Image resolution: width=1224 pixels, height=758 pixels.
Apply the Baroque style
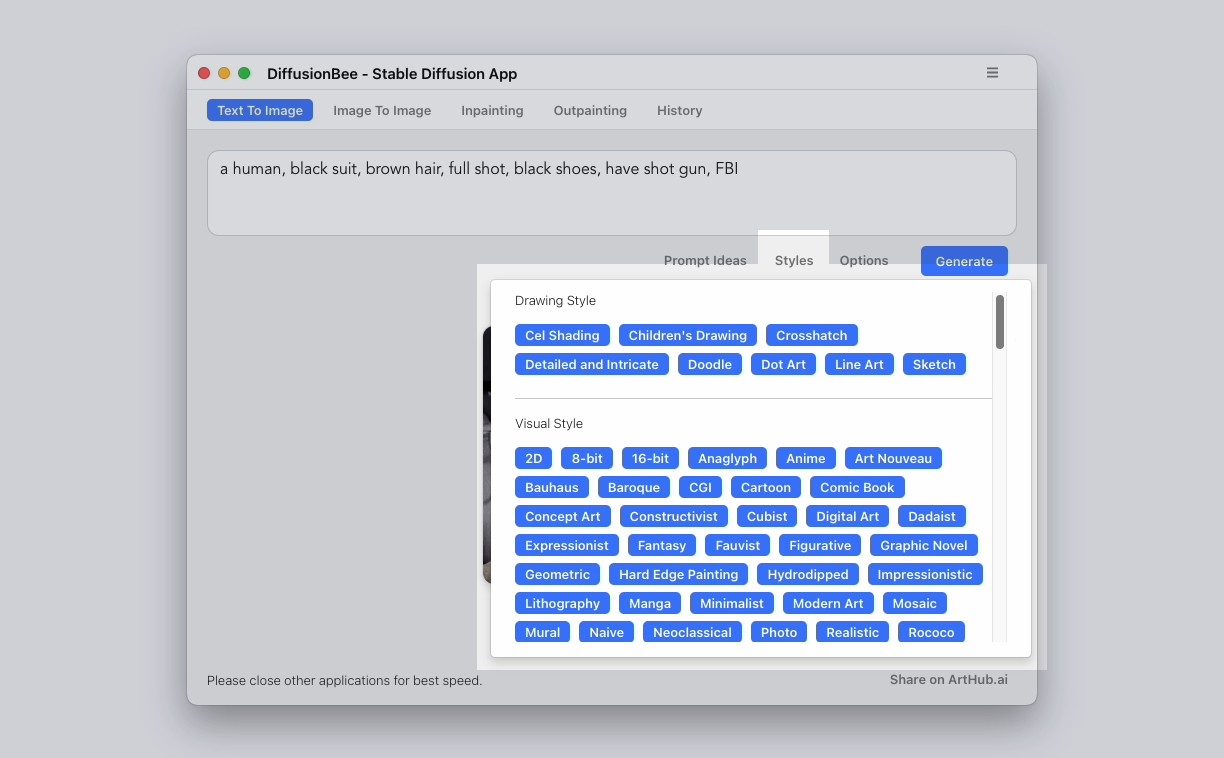634,487
